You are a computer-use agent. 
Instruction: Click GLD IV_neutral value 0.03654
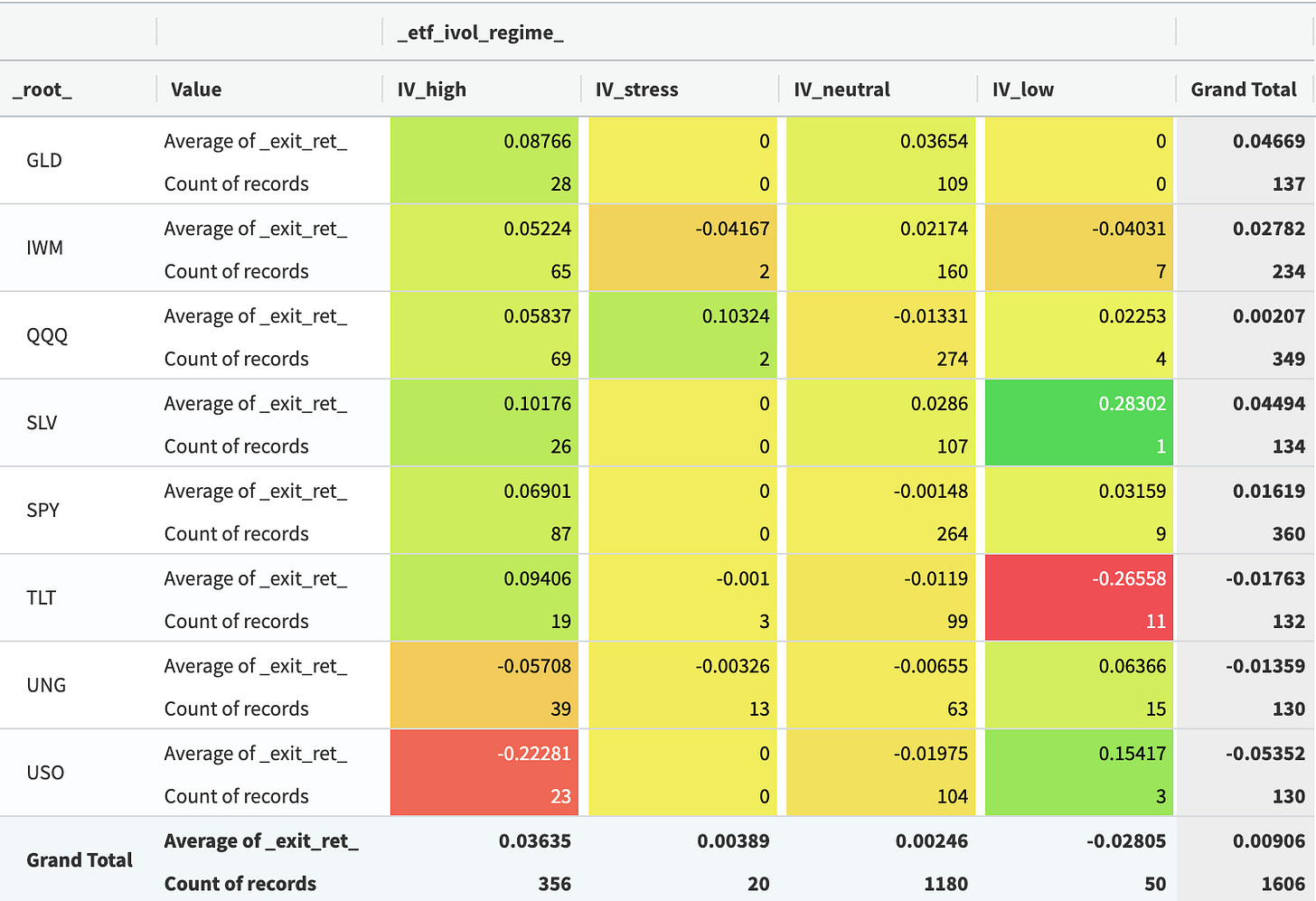click(934, 141)
